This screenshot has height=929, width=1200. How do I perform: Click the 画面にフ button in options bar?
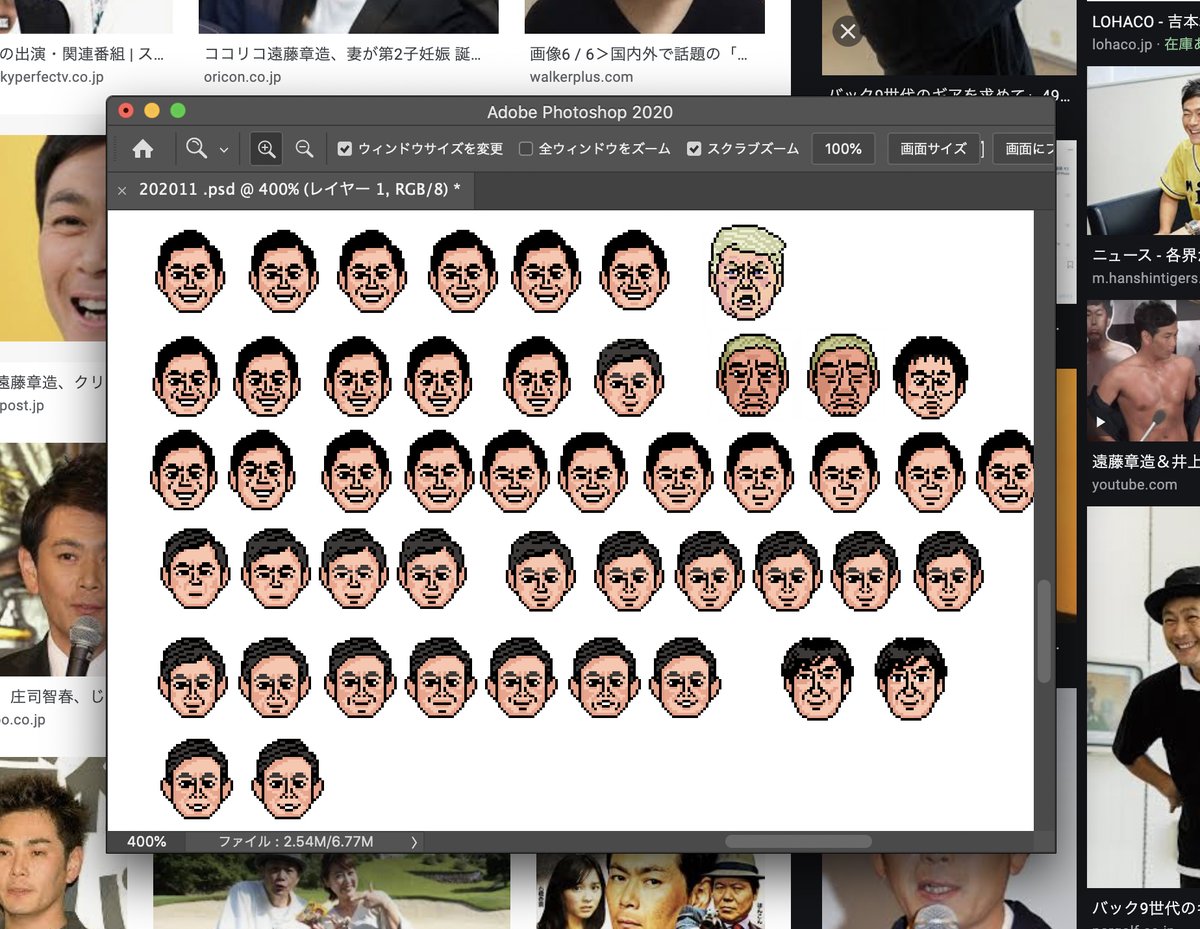pyautogui.click(x=1024, y=149)
